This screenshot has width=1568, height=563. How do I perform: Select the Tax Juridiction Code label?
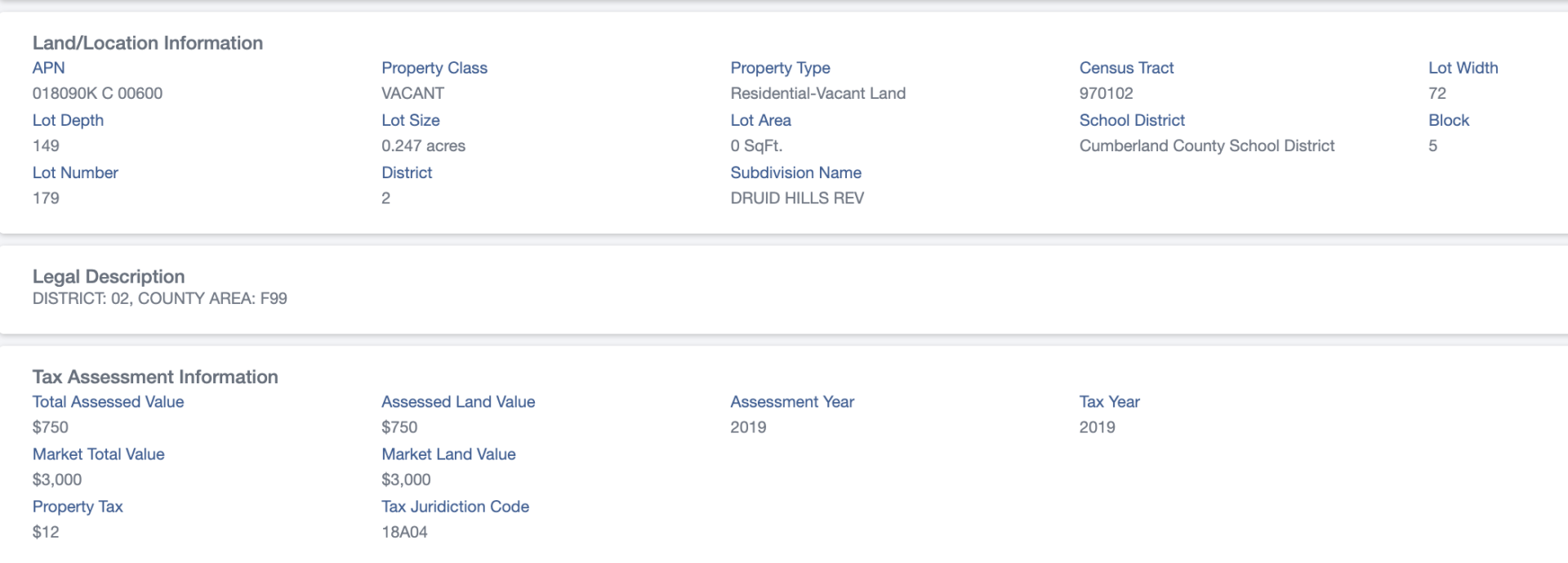(x=455, y=507)
